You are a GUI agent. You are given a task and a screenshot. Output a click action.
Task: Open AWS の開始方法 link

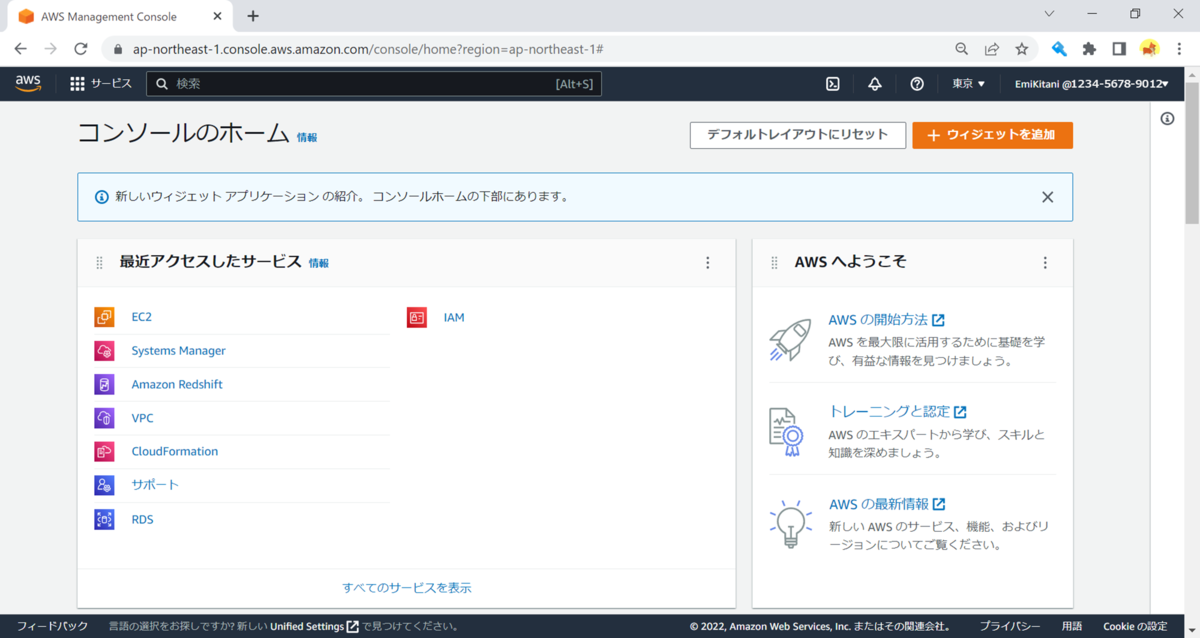(x=886, y=320)
